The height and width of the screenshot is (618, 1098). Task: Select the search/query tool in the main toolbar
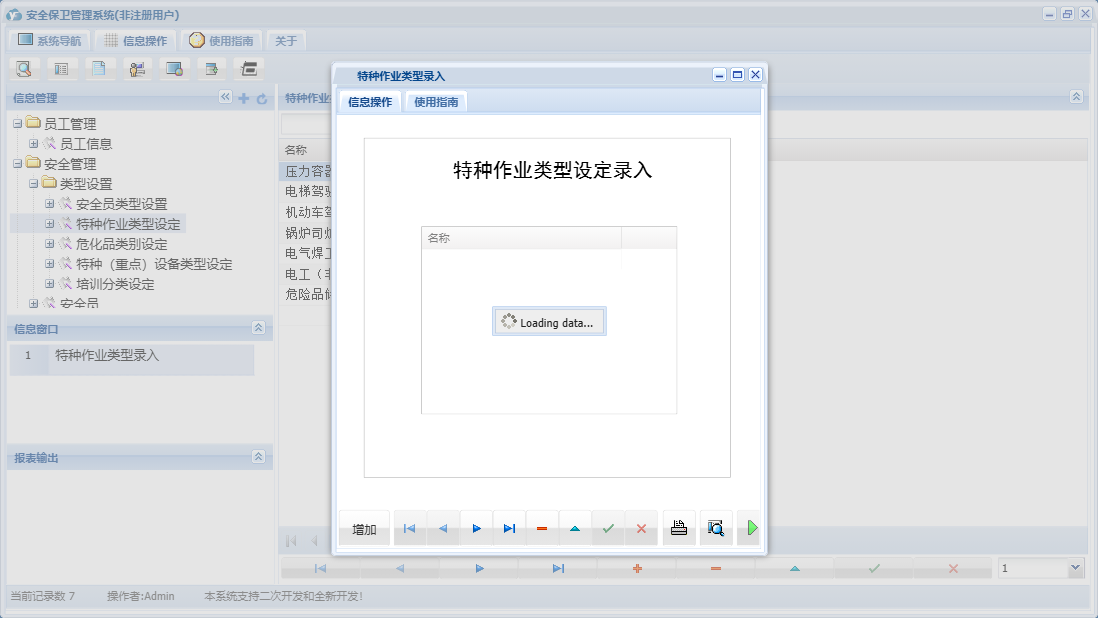coord(25,68)
